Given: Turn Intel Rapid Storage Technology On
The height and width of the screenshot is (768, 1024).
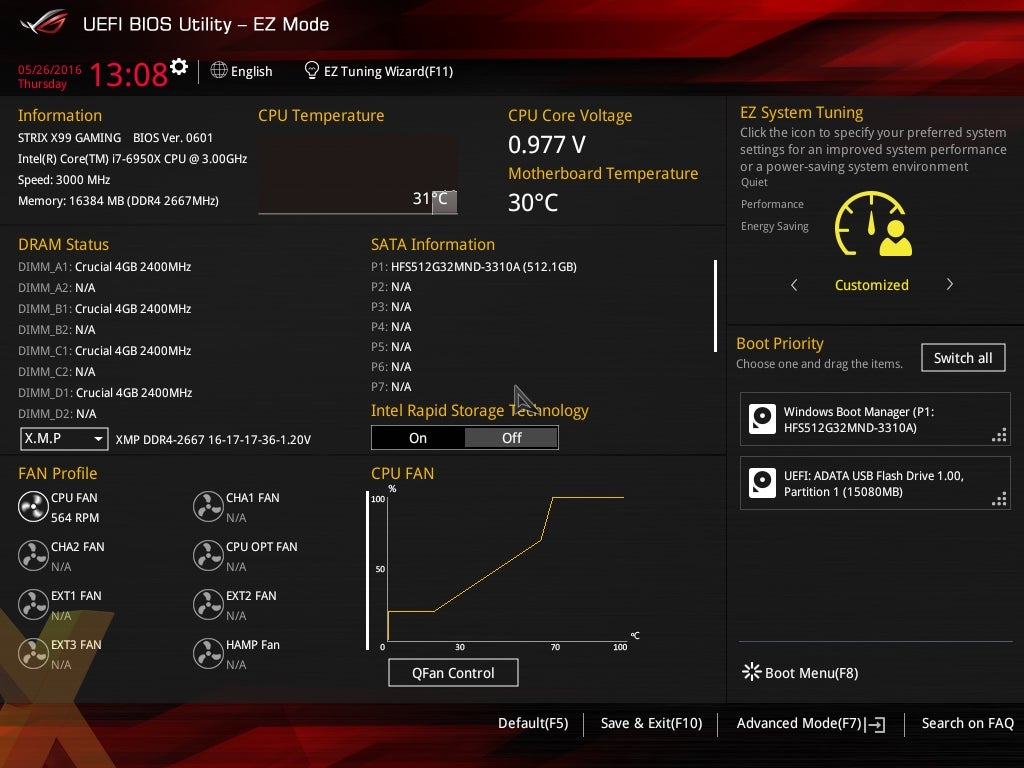Looking at the screenshot, I should (418, 438).
